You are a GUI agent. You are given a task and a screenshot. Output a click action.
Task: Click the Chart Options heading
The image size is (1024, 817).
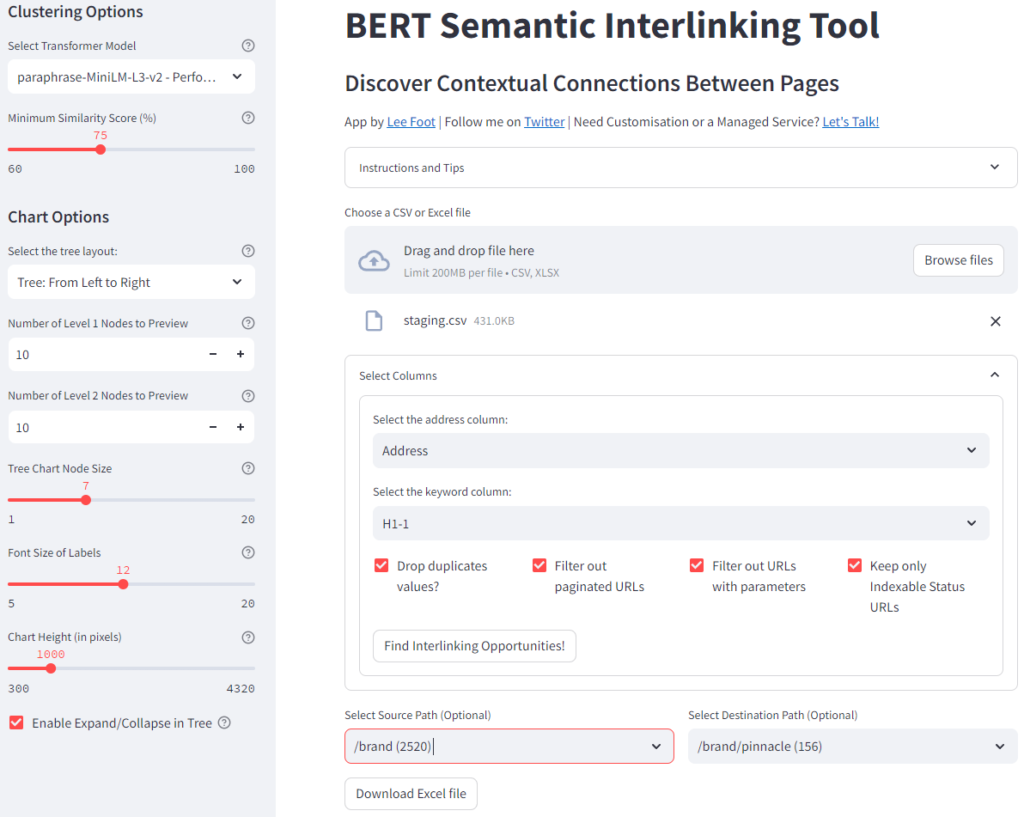58,217
